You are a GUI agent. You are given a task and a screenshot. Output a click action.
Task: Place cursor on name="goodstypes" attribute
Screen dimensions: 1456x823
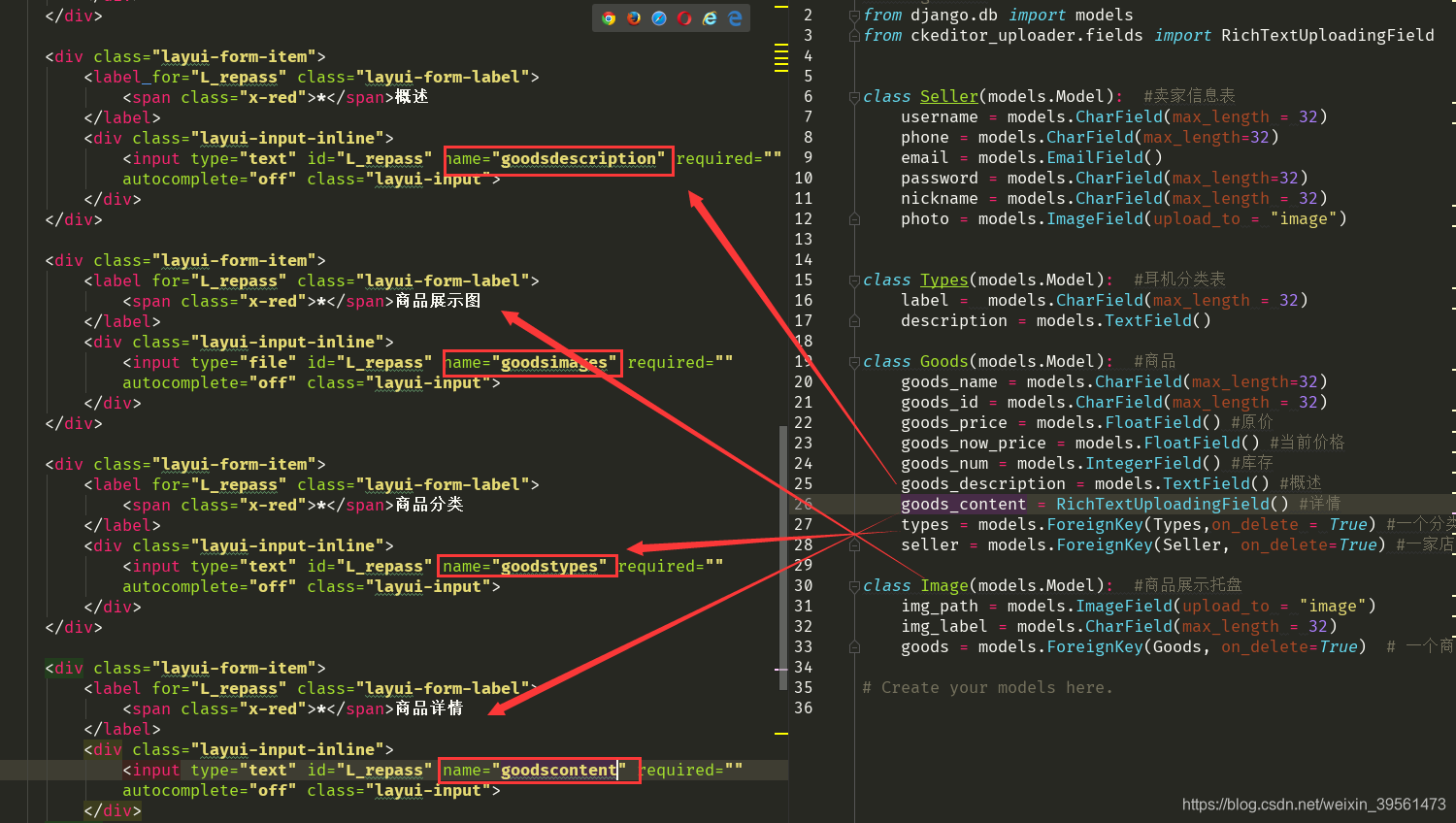click(x=526, y=567)
